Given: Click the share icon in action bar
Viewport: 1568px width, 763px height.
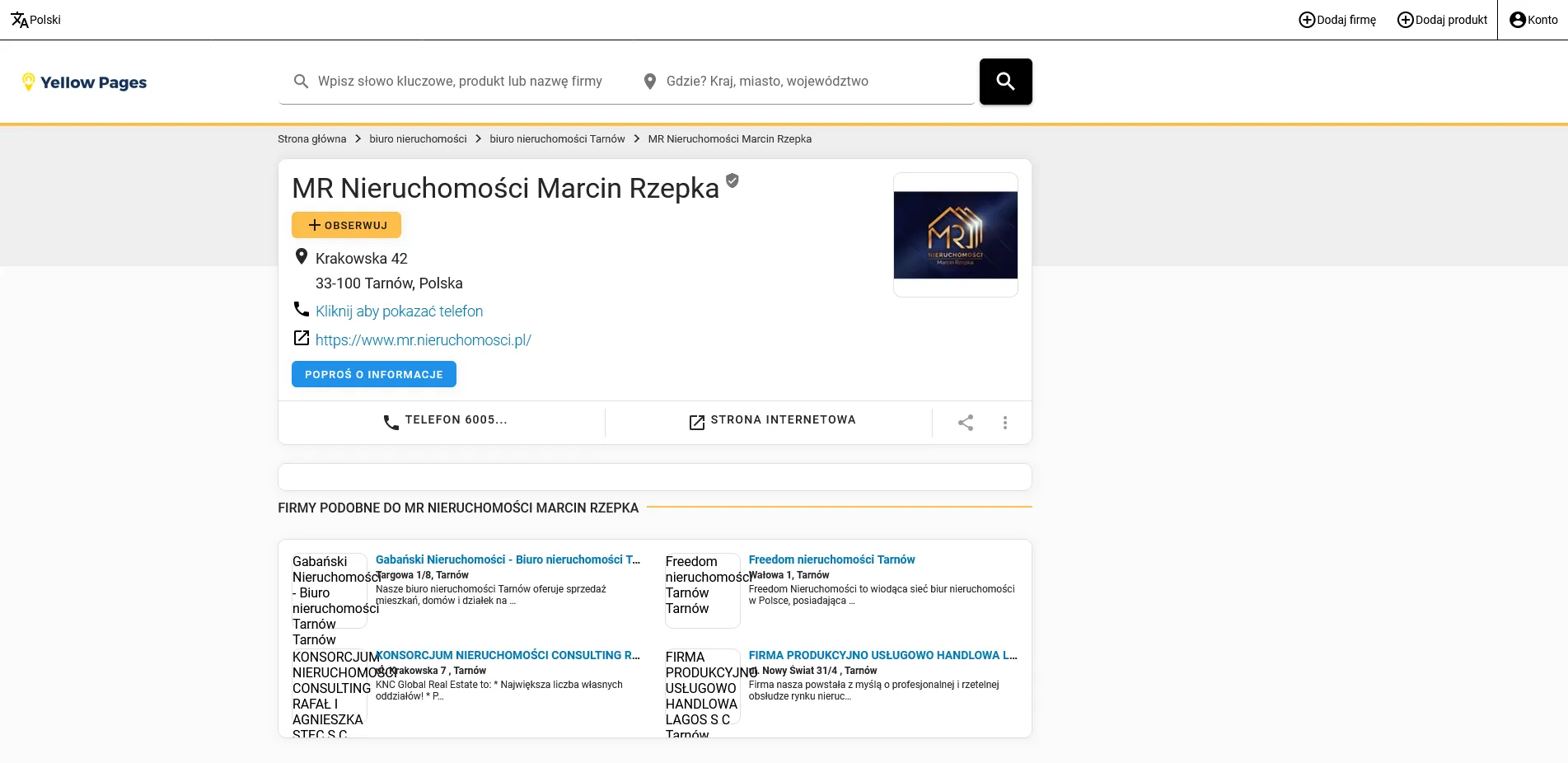Looking at the screenshot, I should (966, 423).
